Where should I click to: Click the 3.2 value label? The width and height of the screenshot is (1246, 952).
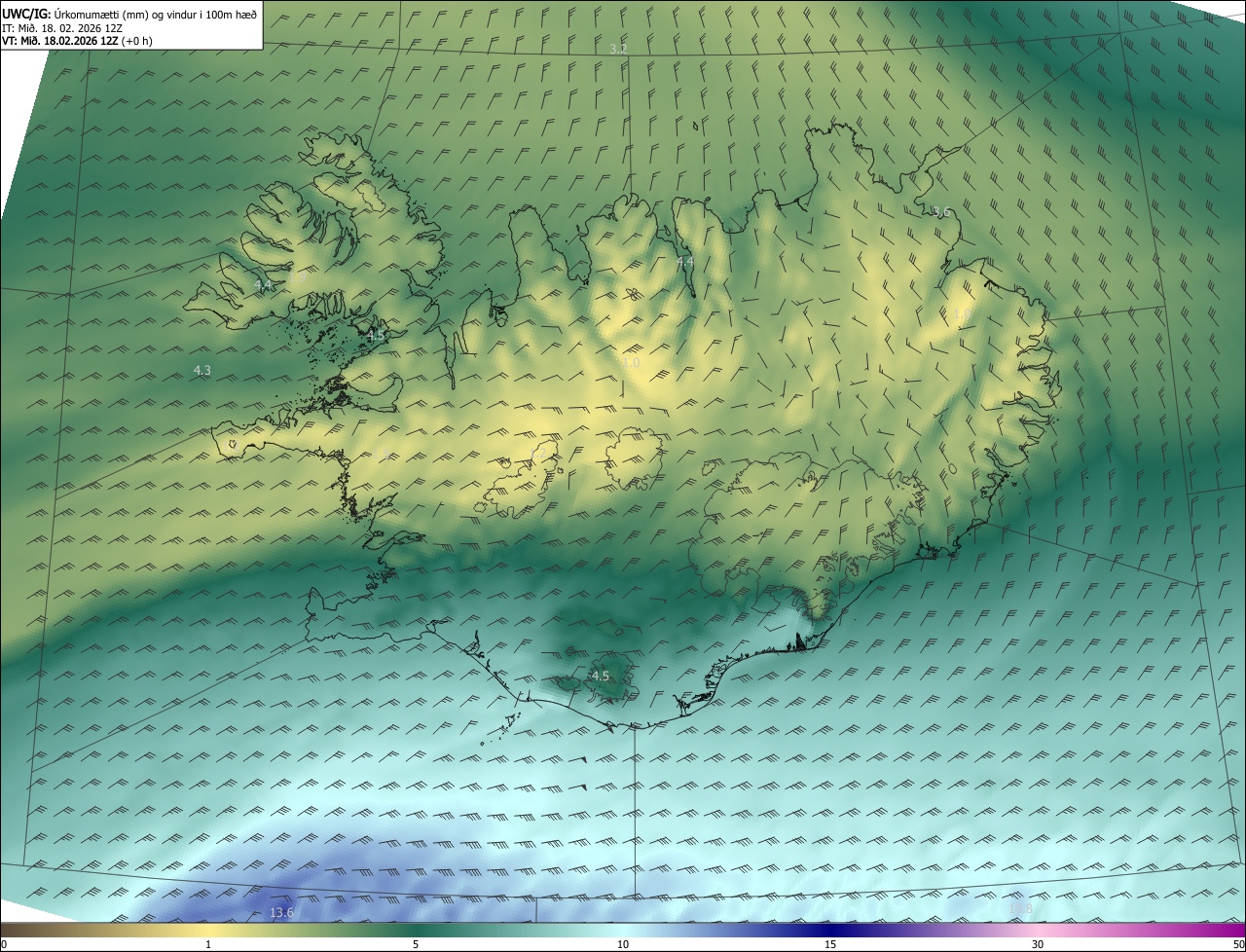point(618,49)
